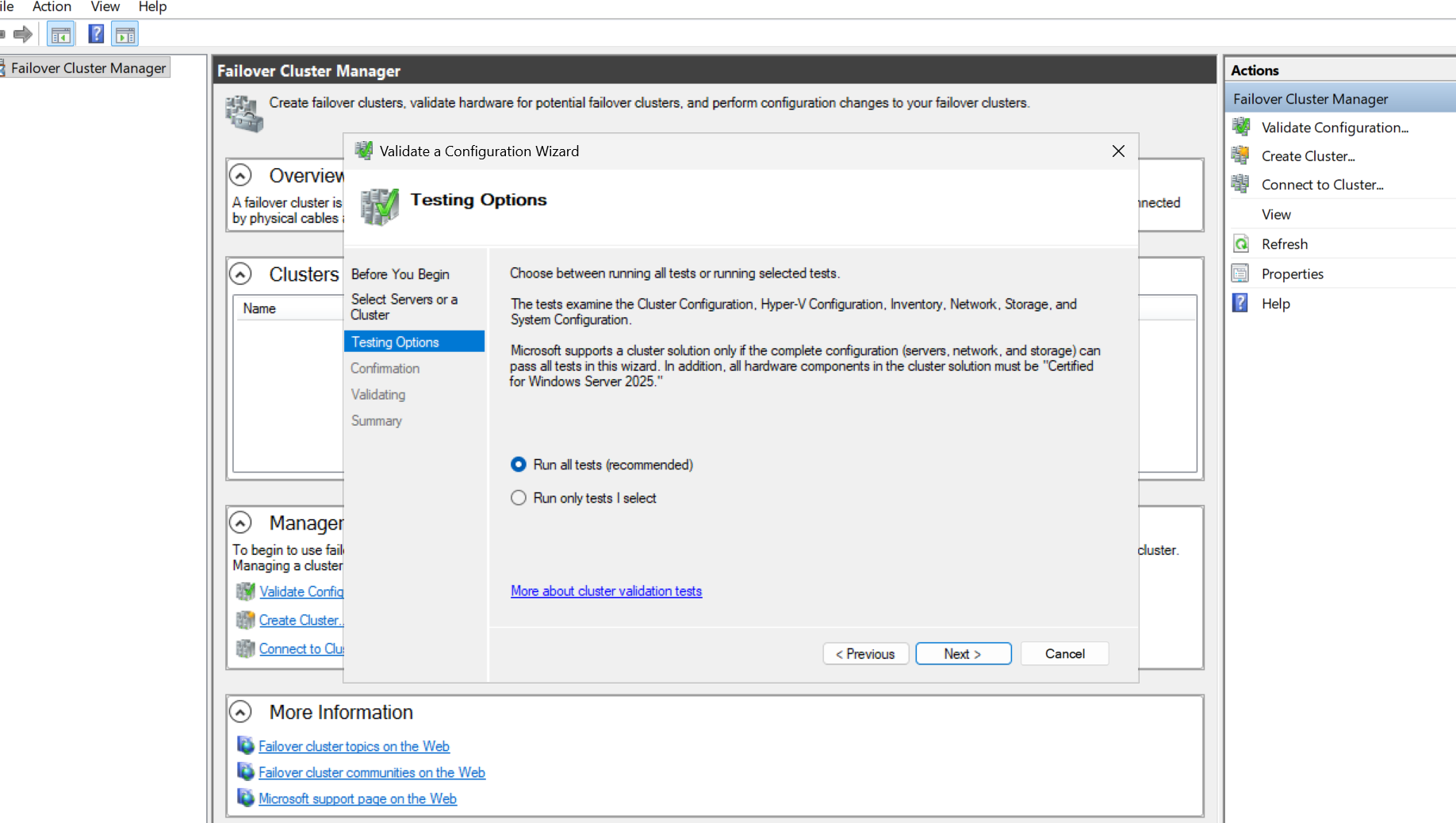Click the forward arrow toolbar icon

(23, 34)
